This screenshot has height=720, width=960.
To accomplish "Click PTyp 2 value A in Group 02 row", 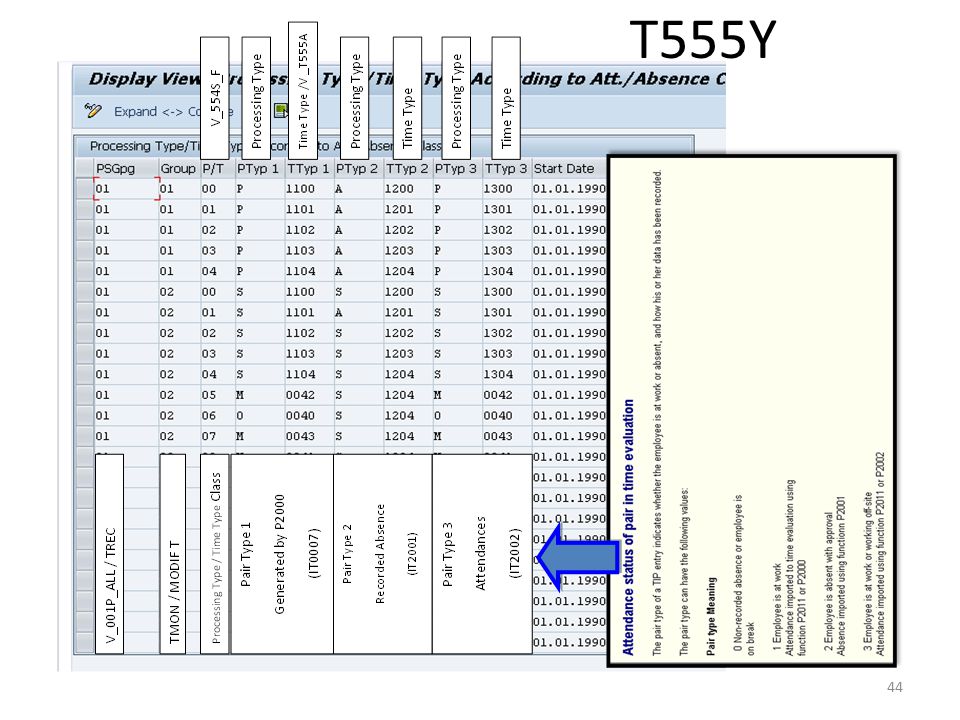I will (358, 313).
